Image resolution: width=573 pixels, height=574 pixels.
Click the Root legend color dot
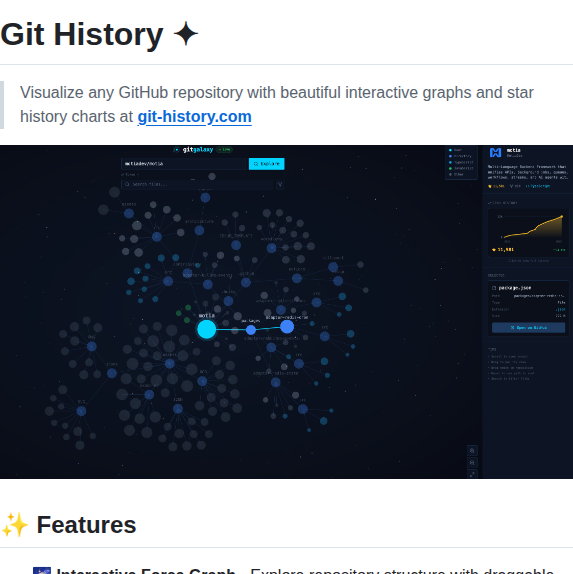(450, 150)
